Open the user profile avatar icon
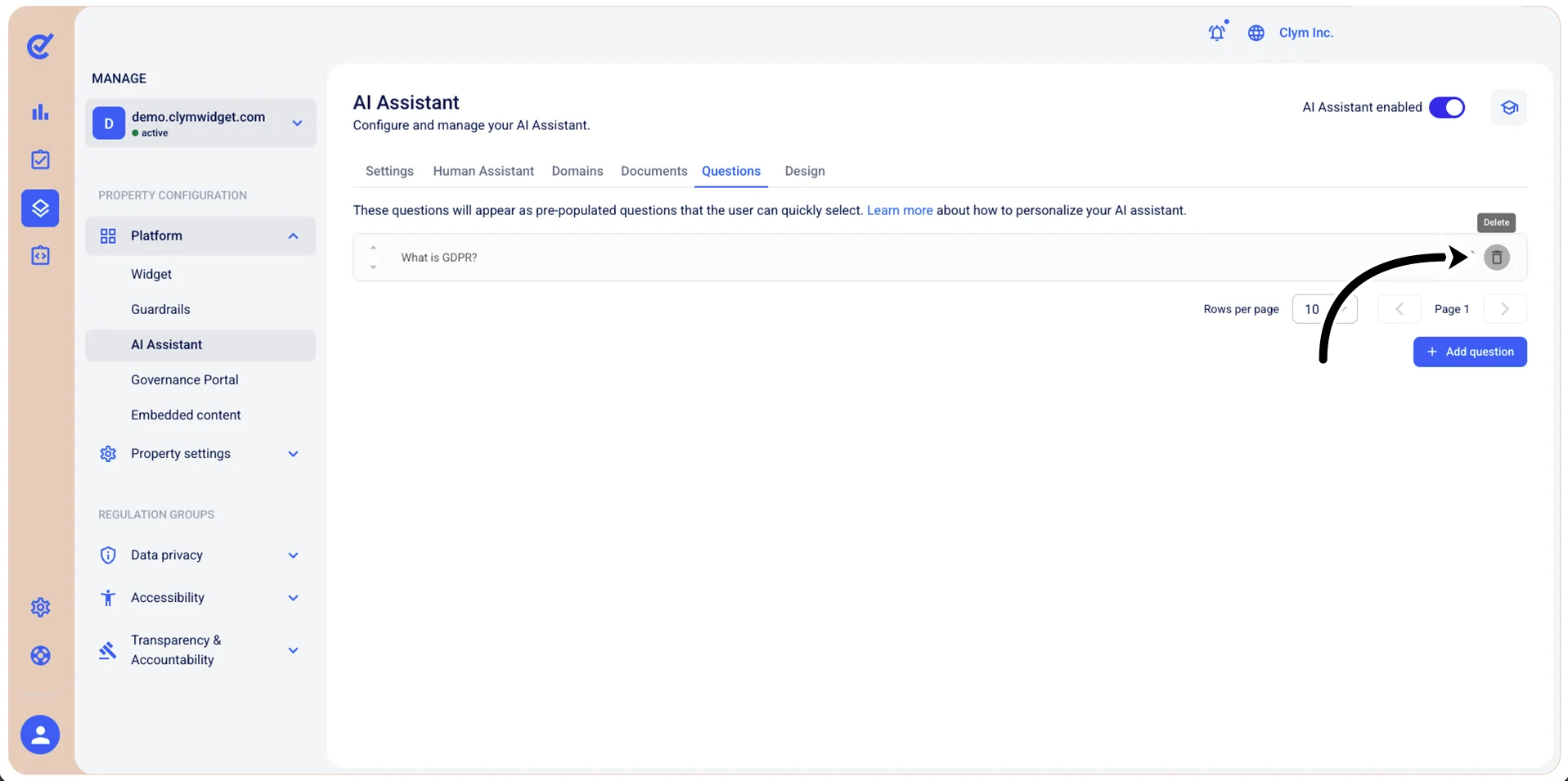 (x=40, y=734)
